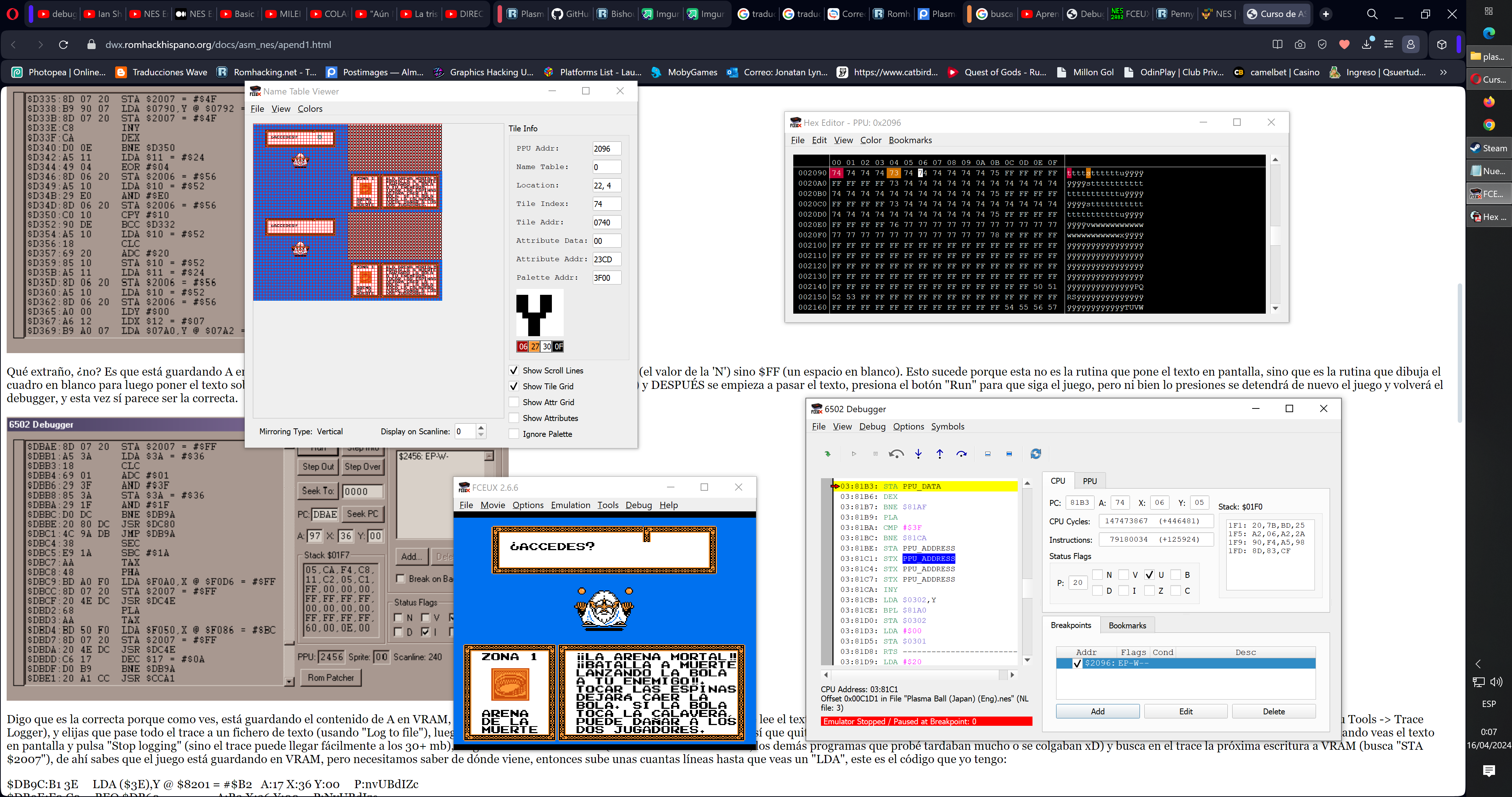Enable Show Attr Grid checkbox
This screenshot has height=797, width=1512.
[x=513, y=402]
